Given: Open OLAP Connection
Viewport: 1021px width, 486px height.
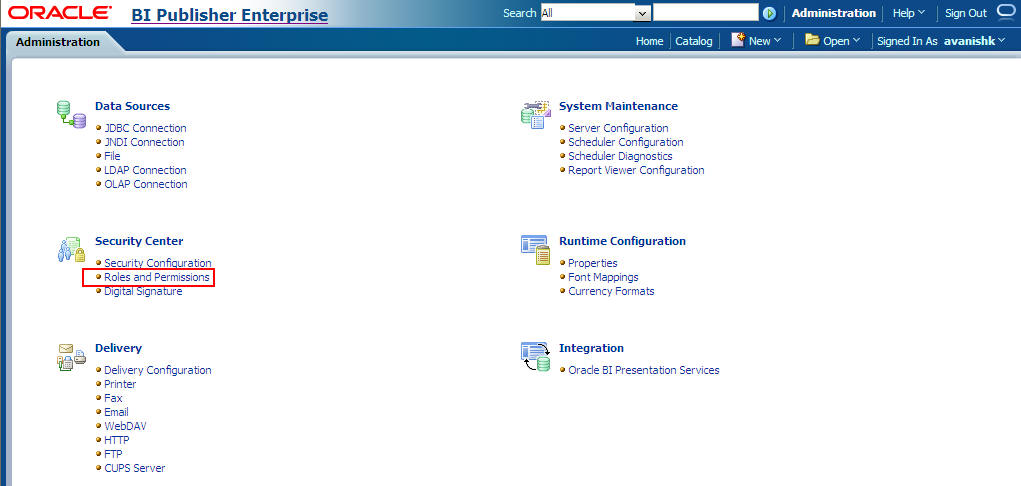Looking at the screenshot, I should [146, 184].
